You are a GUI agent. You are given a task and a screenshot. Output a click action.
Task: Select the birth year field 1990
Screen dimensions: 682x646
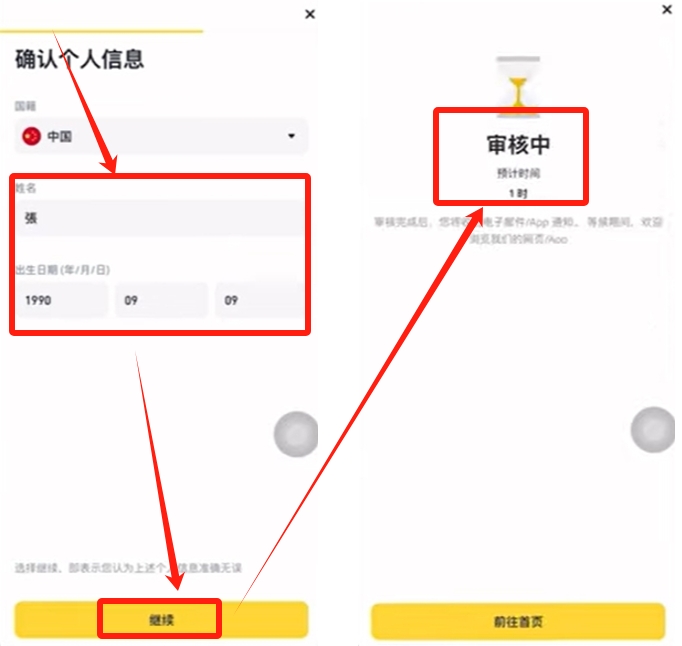tap(62, 300)
